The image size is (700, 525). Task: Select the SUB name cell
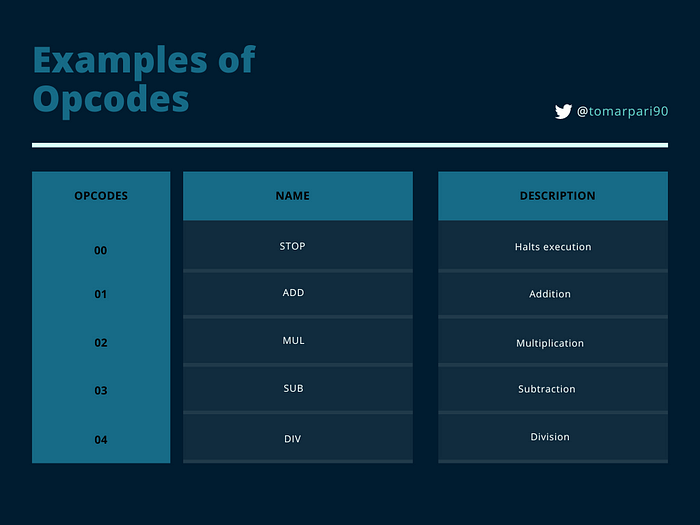(298, 389)
